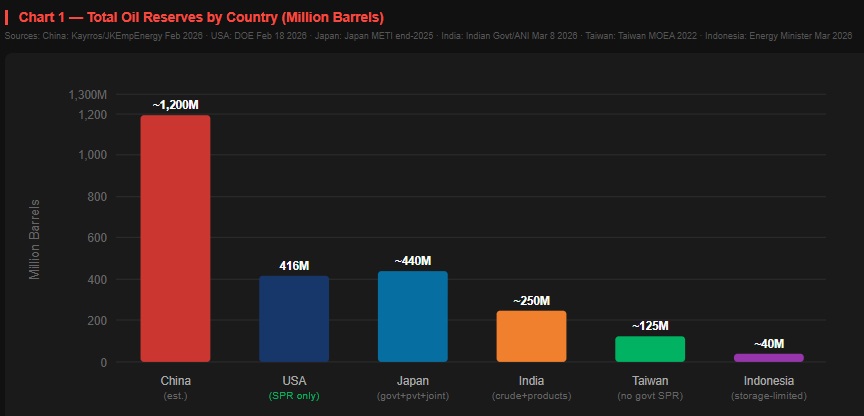The image size is (864, 416).
Task: Click the Million Barrels axis title
Action: tap(35, 239)
